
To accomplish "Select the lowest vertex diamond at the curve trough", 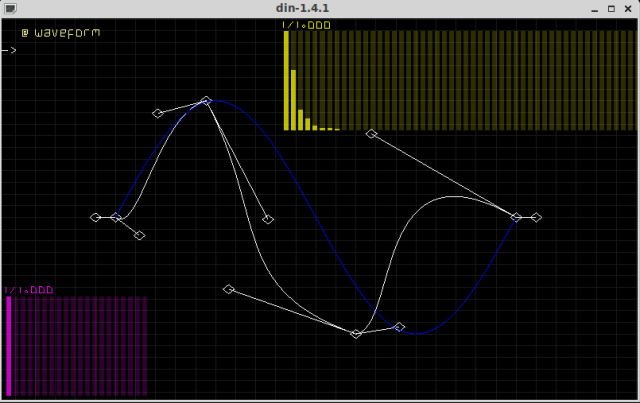I will [356, 334].
